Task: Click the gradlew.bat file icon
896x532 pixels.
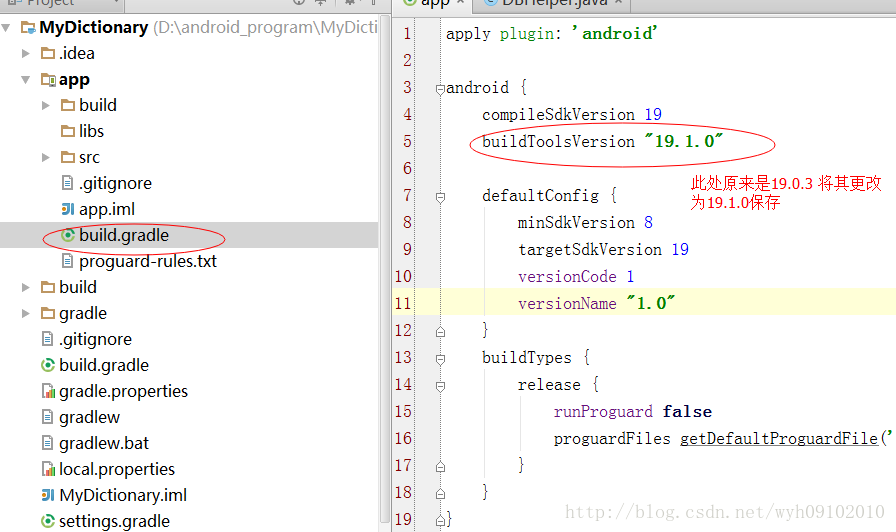Action: point(47,443)
